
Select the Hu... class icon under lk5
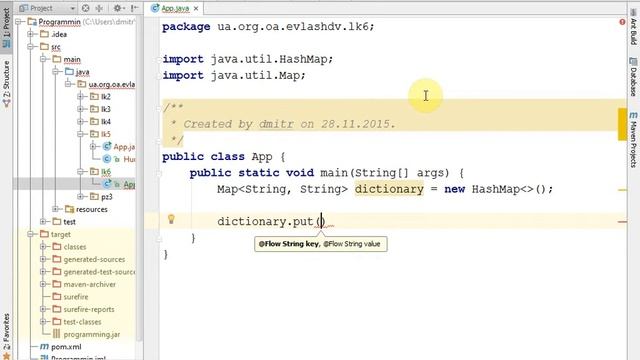click(x=107, y=159)
